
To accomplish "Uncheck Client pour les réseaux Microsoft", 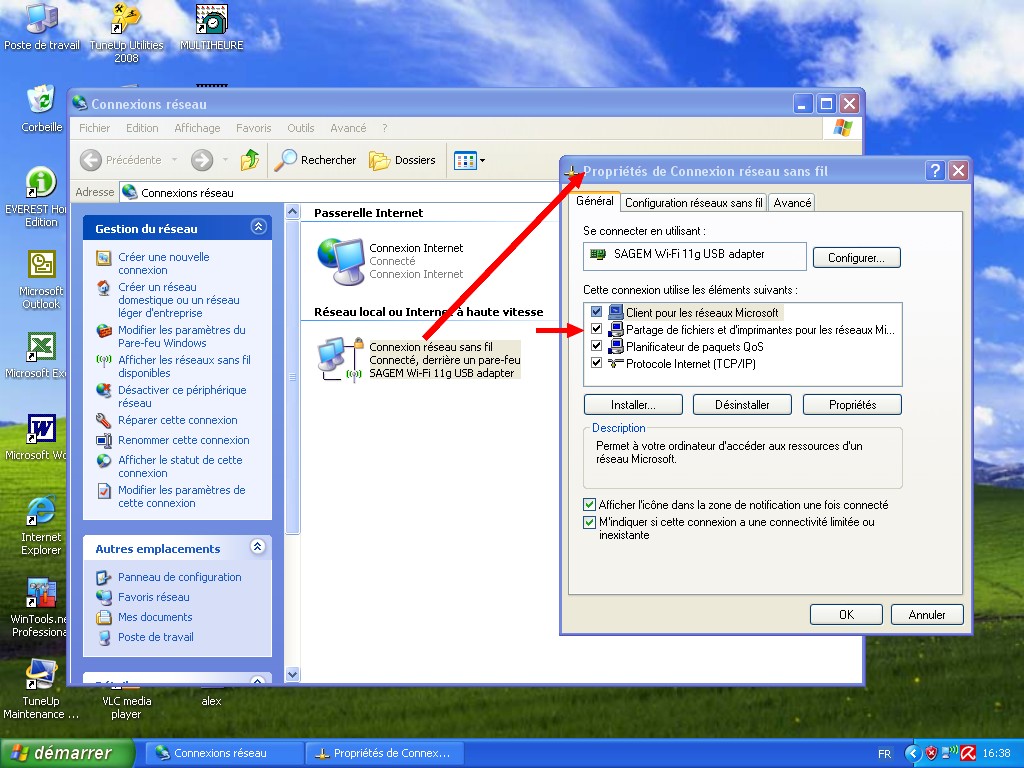I will click(x=597, y=313).
